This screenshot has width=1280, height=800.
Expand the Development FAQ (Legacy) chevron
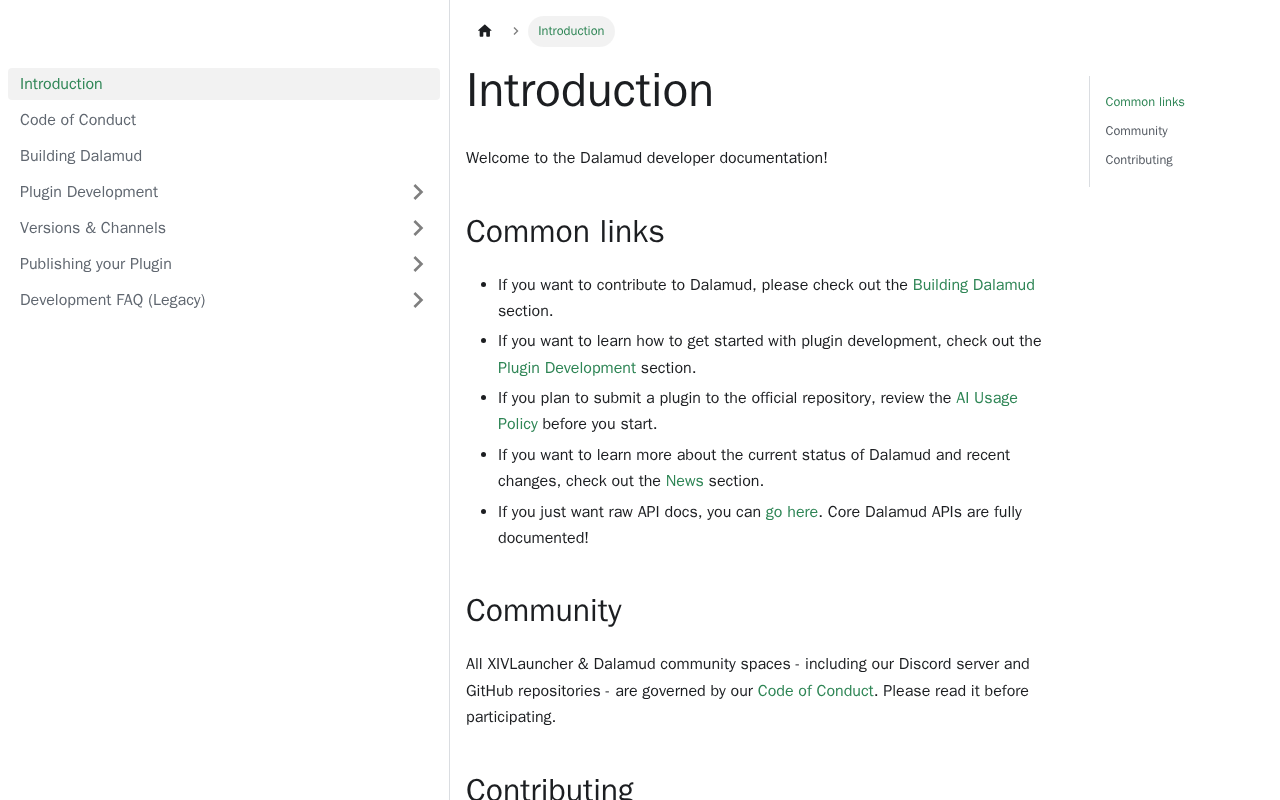[x=418, y=300]
